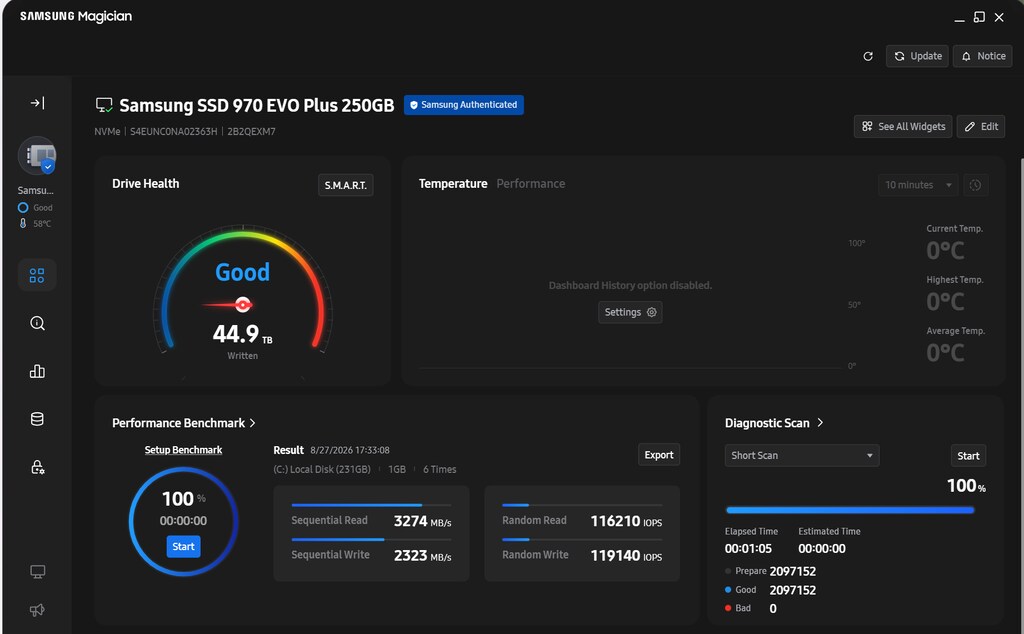Click See All Widgets button
Image resolution: width=1024 pixels, height=634 pixels.
click(x=903, y=127)
